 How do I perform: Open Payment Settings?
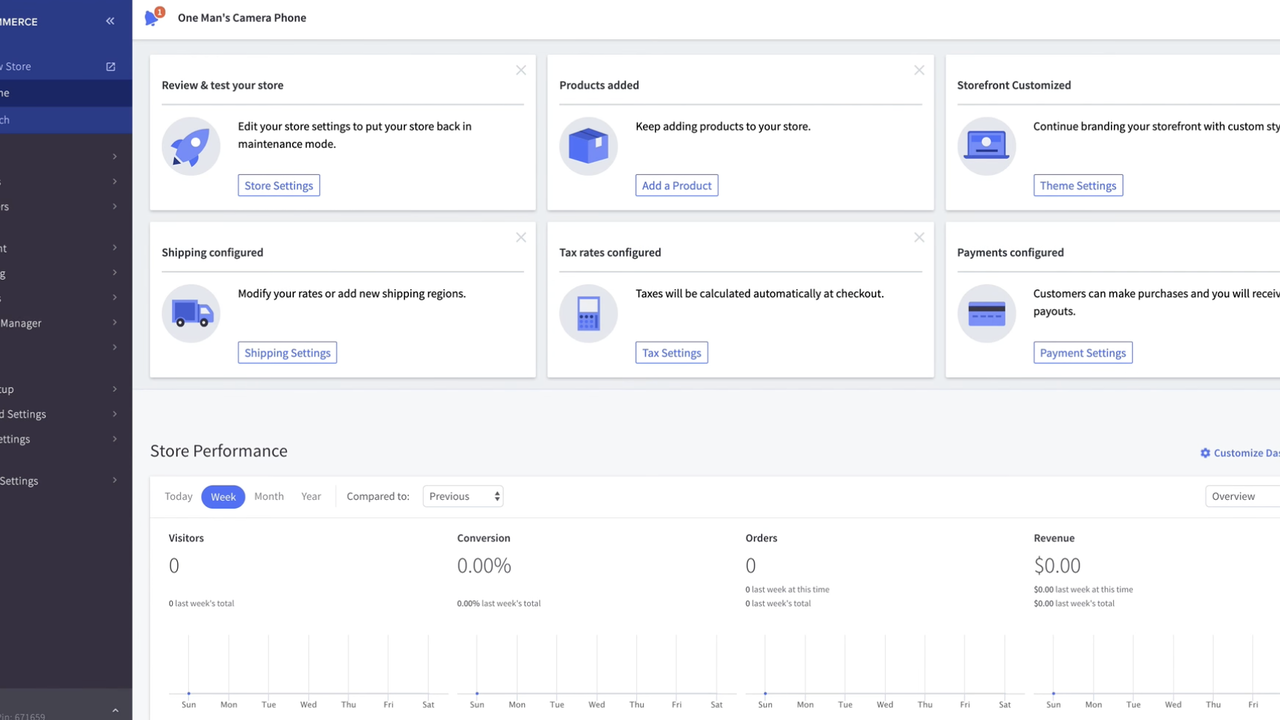coord(1082,352)
